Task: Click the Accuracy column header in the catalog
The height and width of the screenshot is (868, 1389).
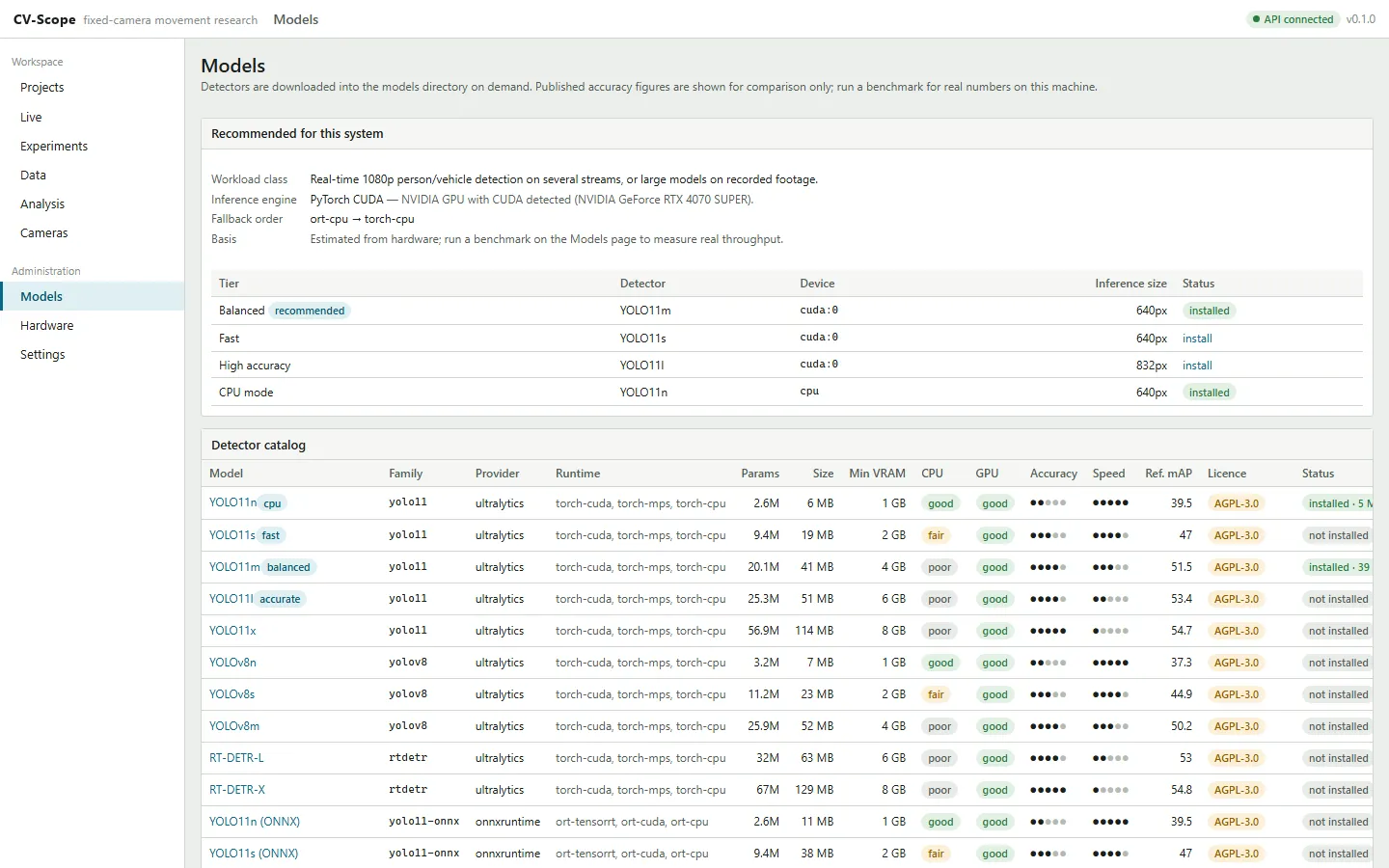Action: tap(1053, 474)
